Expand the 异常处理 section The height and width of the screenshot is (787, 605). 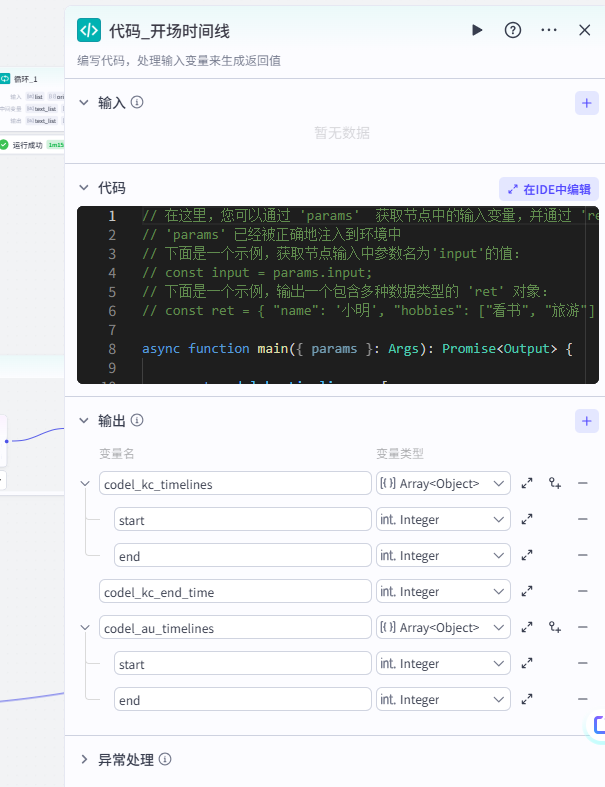[x=84, y=759]
